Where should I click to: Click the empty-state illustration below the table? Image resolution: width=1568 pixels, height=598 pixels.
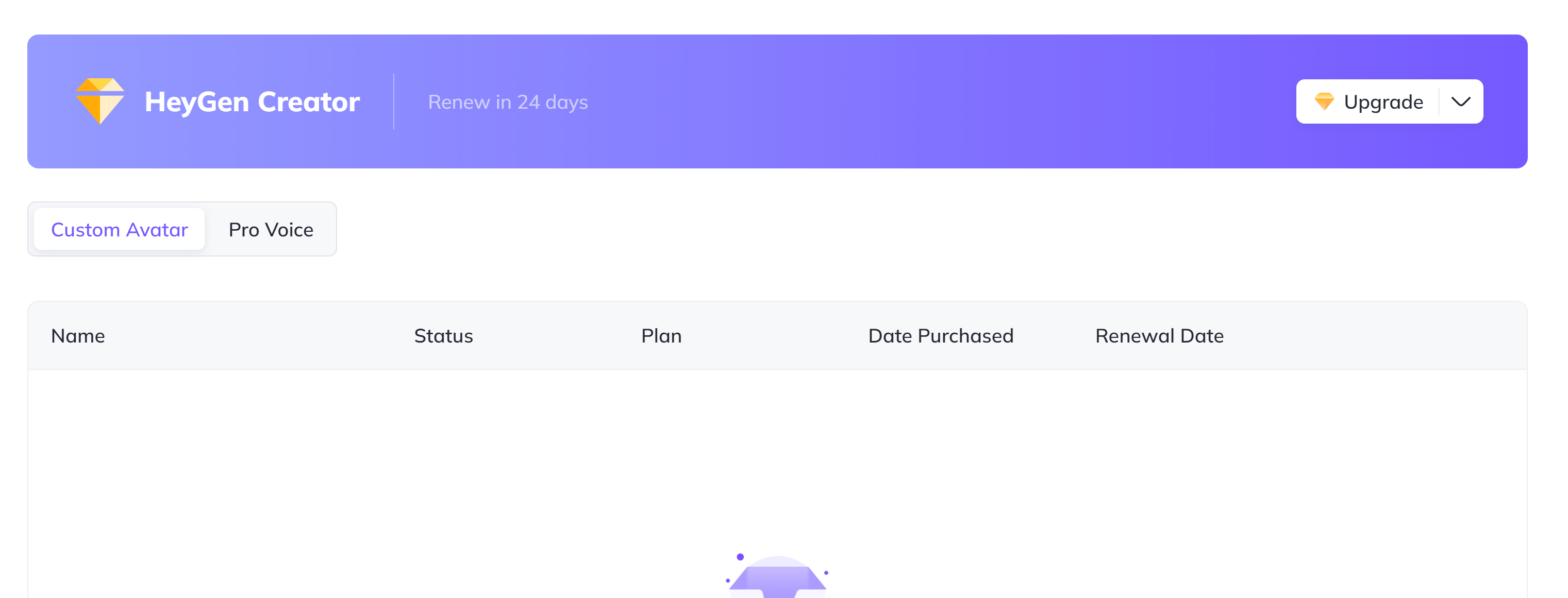click(x=777, y=577)
